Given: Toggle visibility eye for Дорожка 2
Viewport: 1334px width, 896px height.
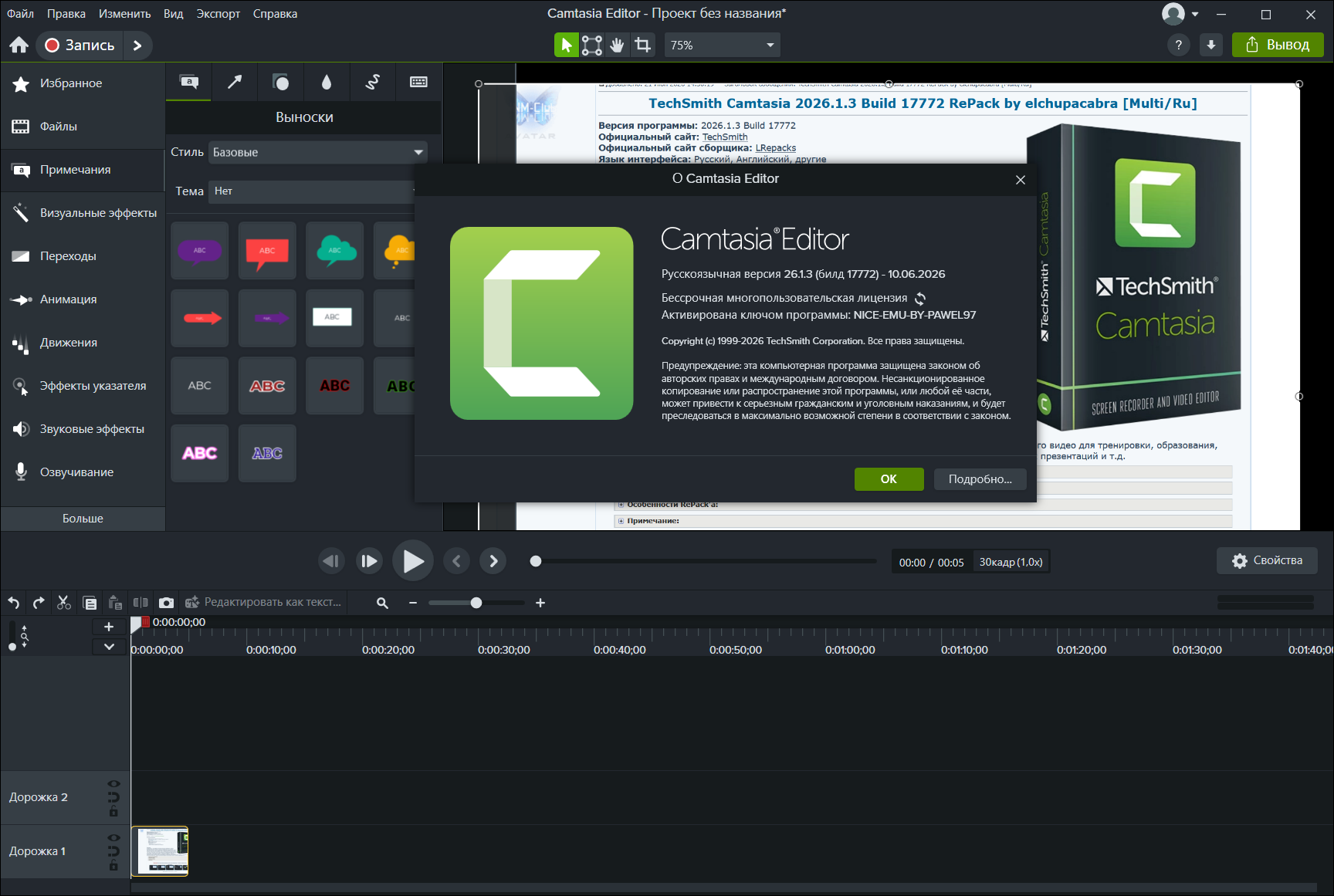Looking at the screenshot, I should 113,784.
